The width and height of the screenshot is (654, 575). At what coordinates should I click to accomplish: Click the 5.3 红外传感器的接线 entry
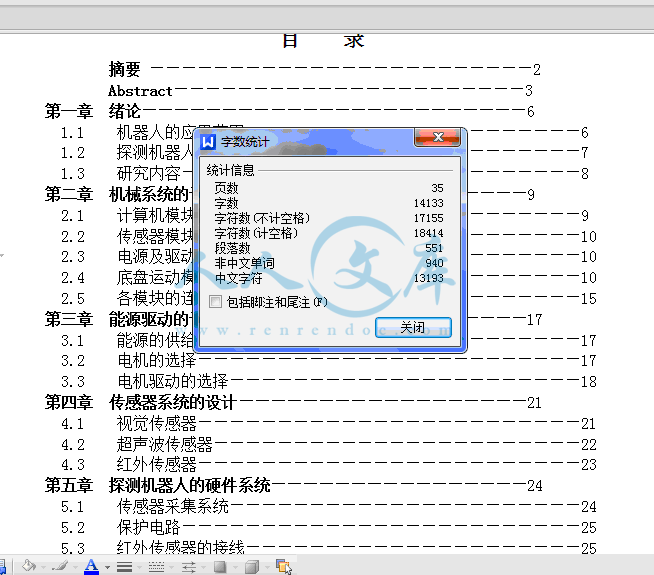tap(153, 547)
